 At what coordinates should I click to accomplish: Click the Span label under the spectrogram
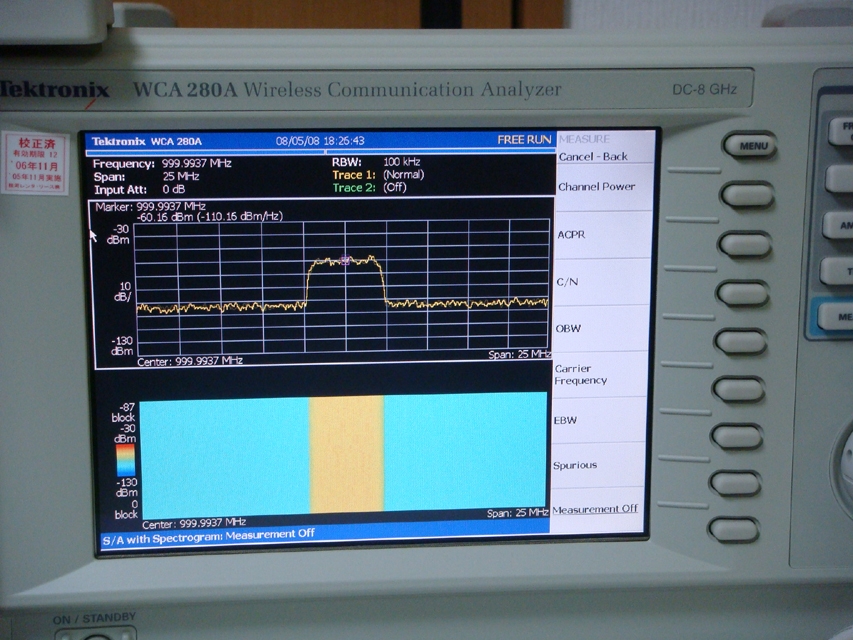(517, 513)
